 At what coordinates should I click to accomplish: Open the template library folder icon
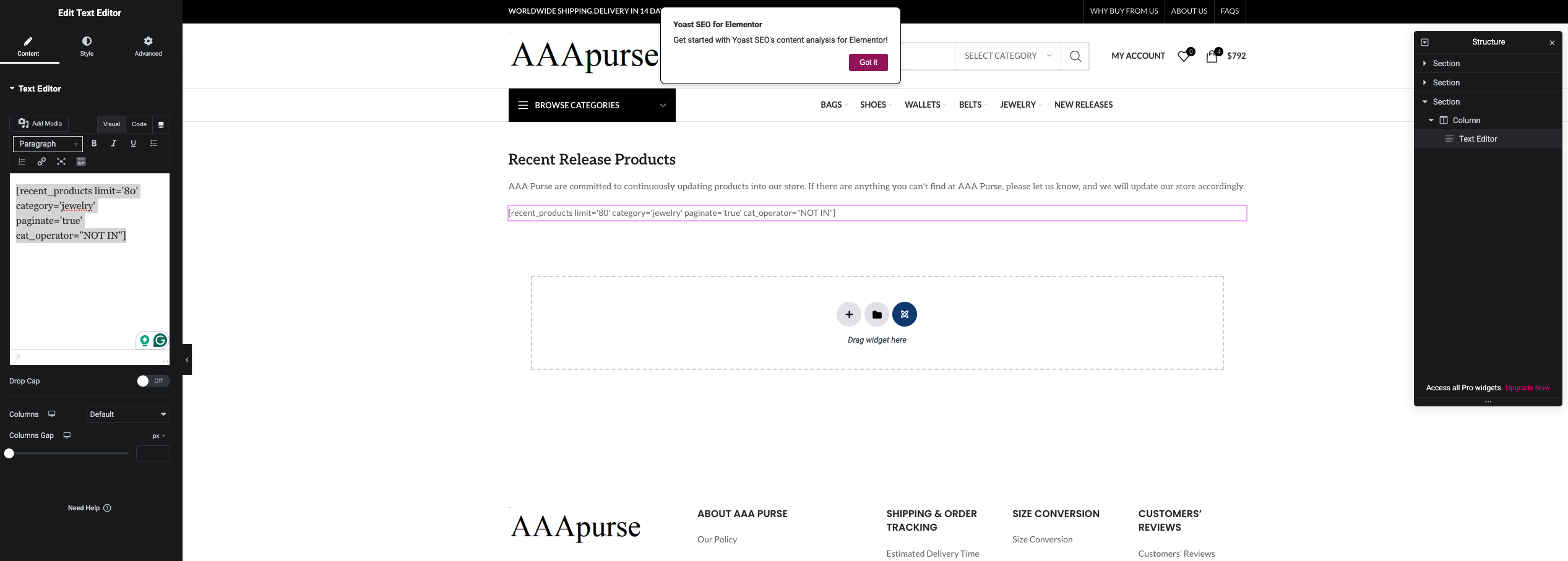tap(877, 314)
